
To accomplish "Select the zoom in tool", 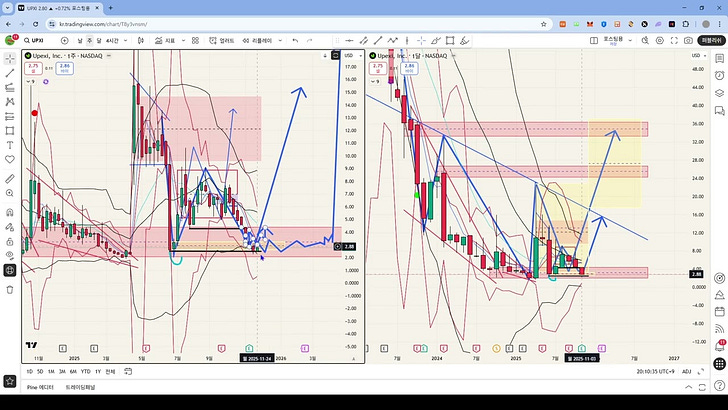I will [x=10, y=193].
